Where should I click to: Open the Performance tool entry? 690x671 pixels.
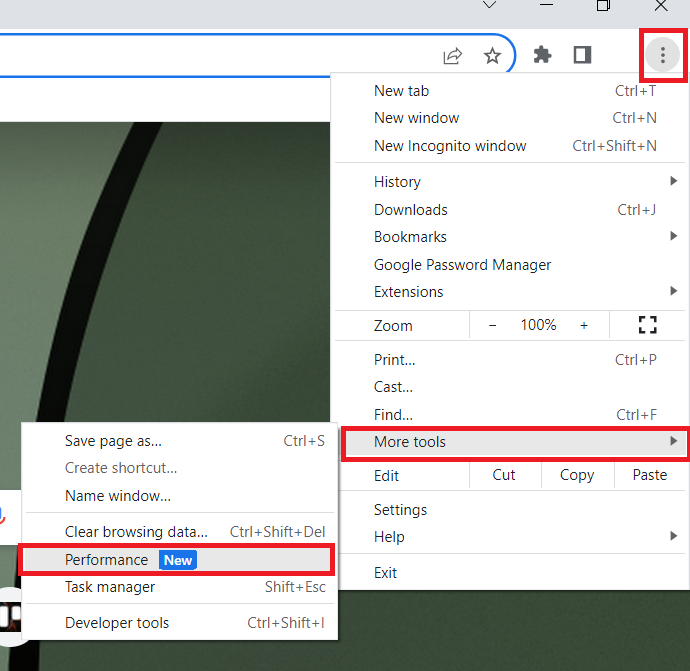point(176,560)
